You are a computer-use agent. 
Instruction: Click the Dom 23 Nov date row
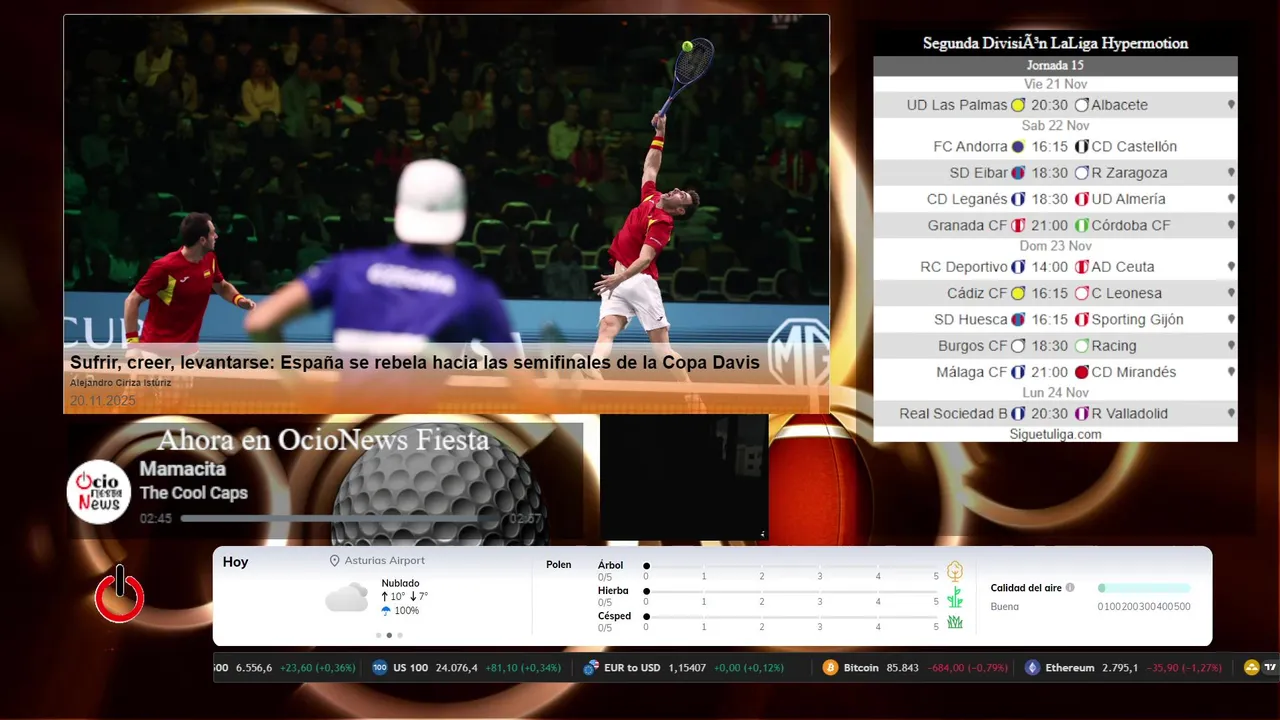tap(1055, 246)
